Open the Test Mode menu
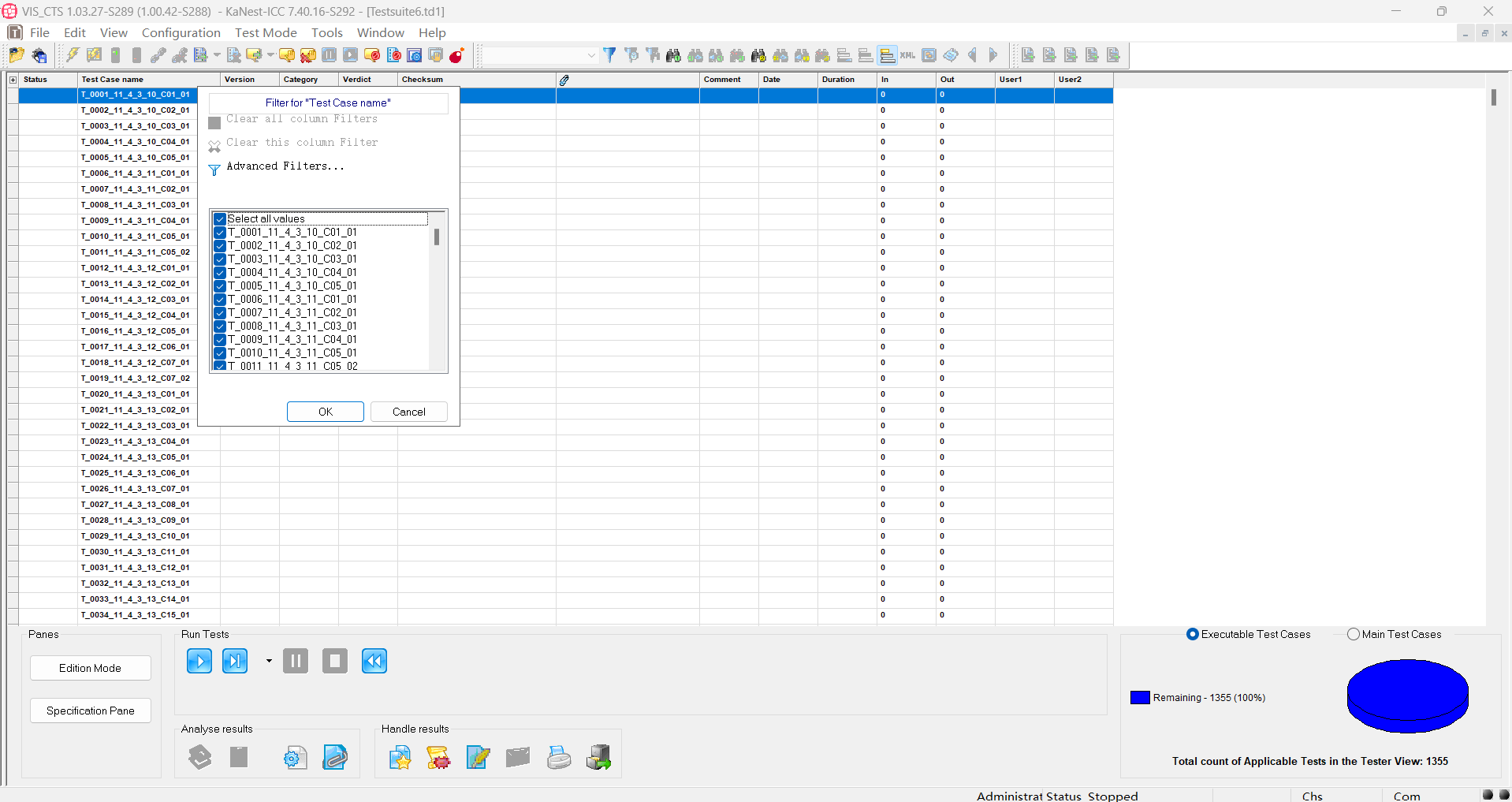Image resolution: width=1512 pixels, height=802 pixels. pyautogui.click(x=266, y=32)
